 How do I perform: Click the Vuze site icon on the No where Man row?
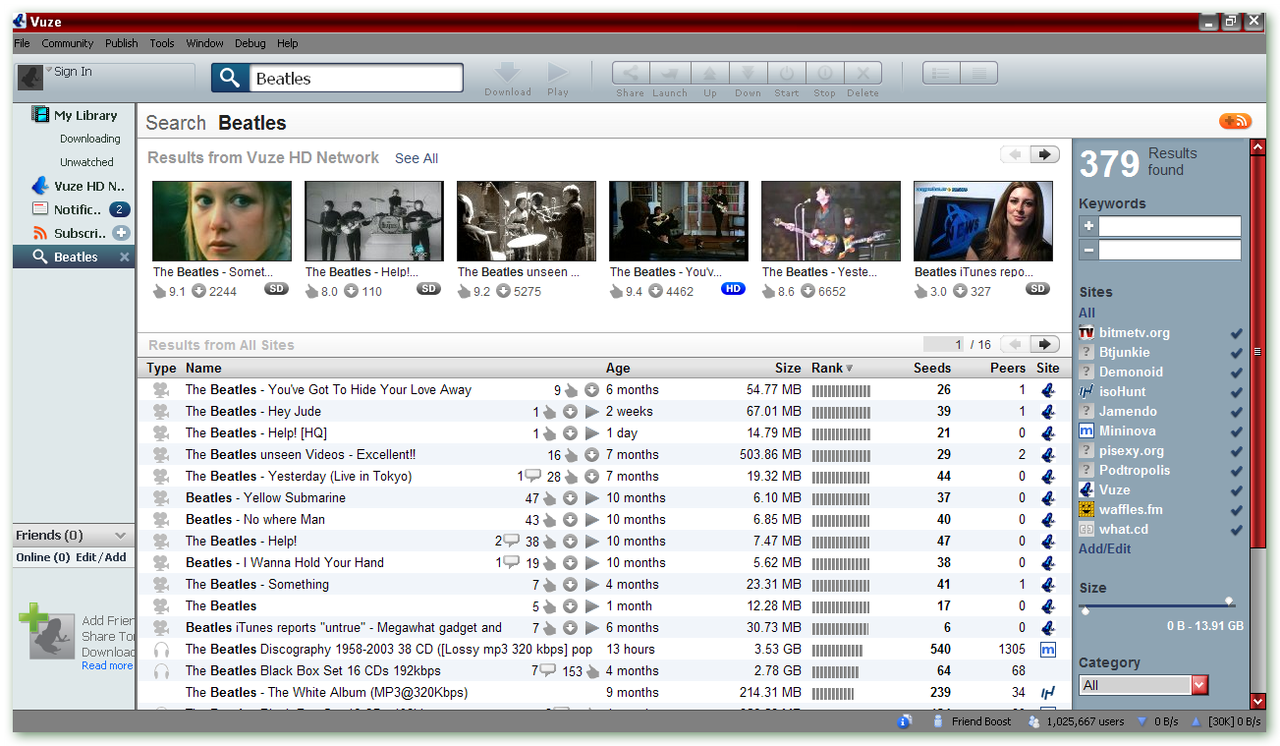(1048, 520)
